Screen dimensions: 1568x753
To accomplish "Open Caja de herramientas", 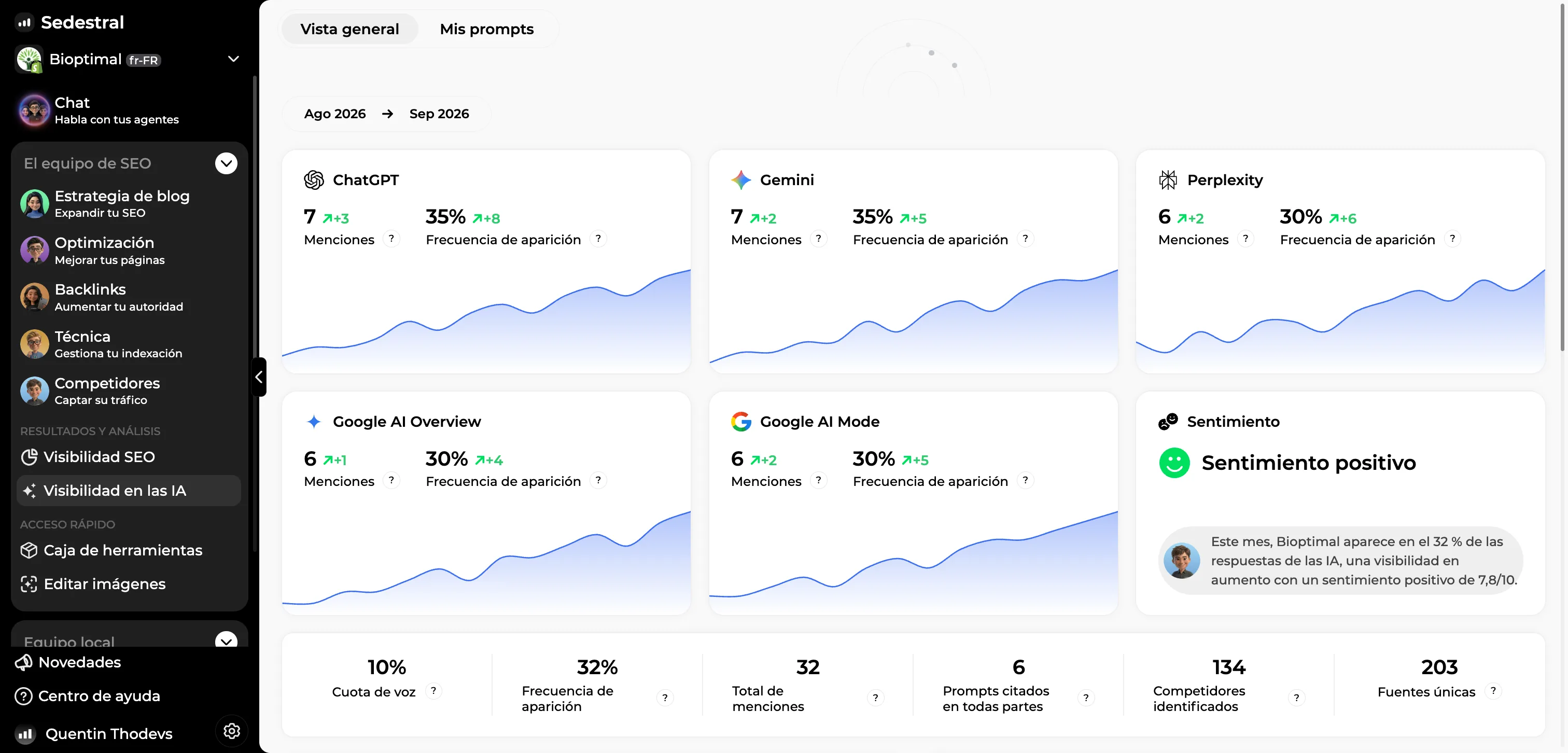I will coord(129,550).
